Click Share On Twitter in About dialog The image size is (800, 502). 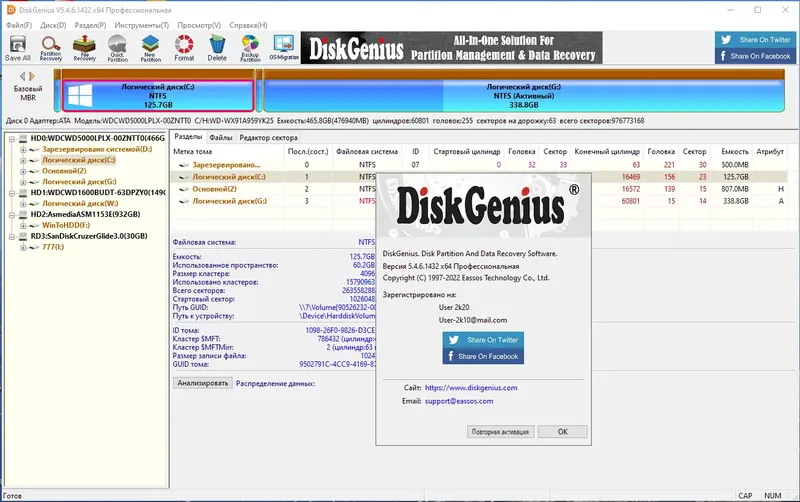point(483,340)
